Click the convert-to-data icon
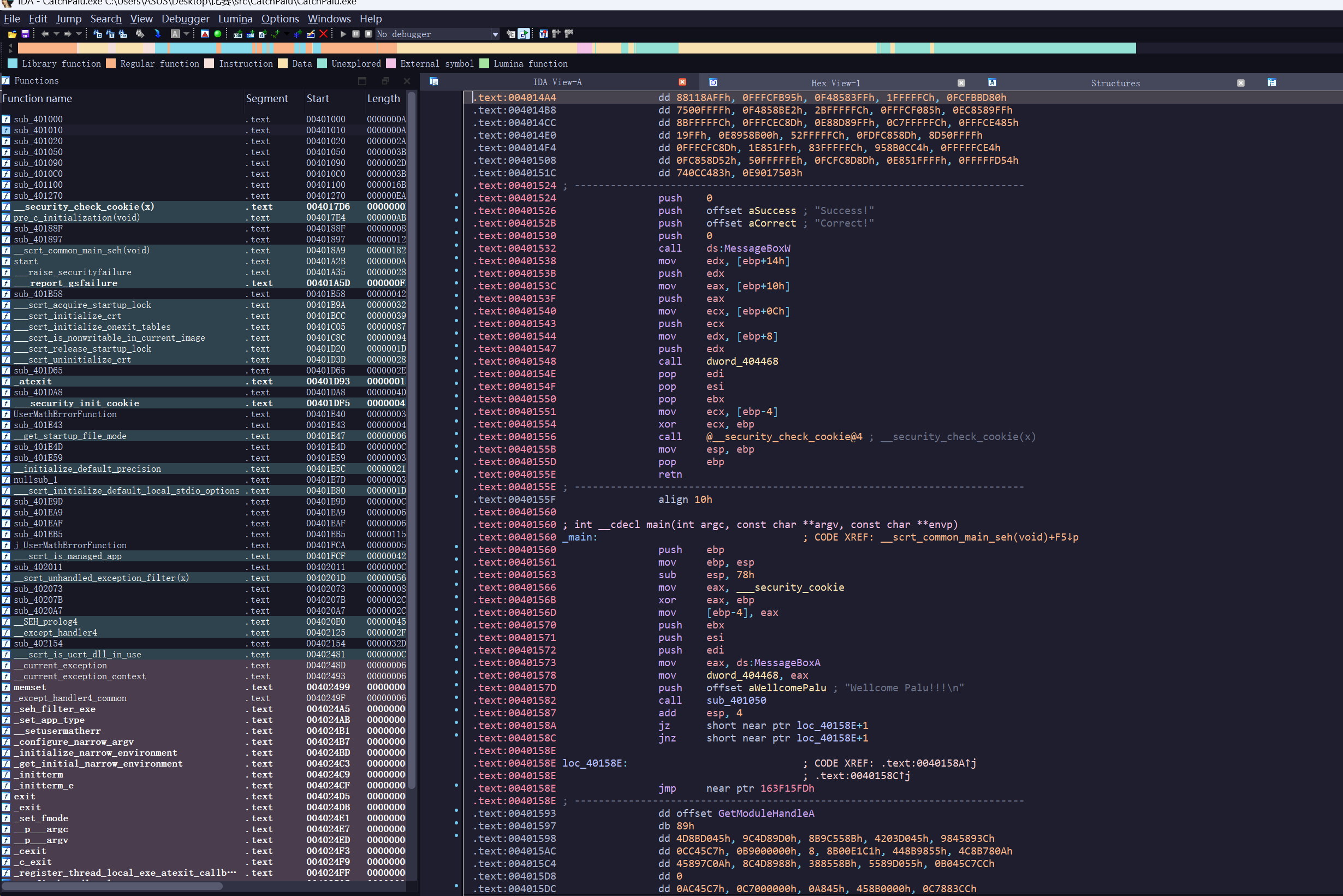This screenshot has height=896, width=1343. coord(250,34)
